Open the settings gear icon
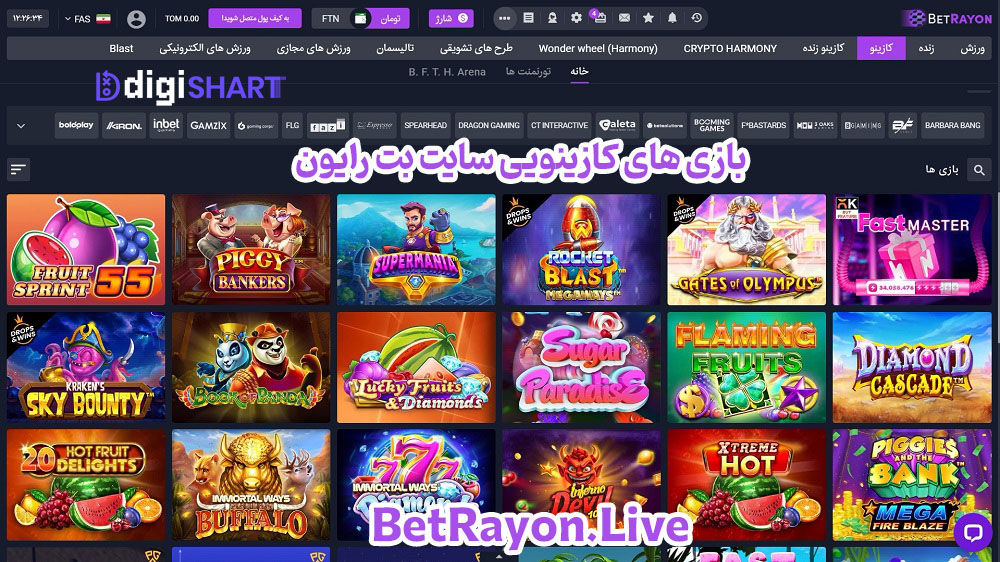Screen dimensions: 1000x562 click(x=576, y=18)
